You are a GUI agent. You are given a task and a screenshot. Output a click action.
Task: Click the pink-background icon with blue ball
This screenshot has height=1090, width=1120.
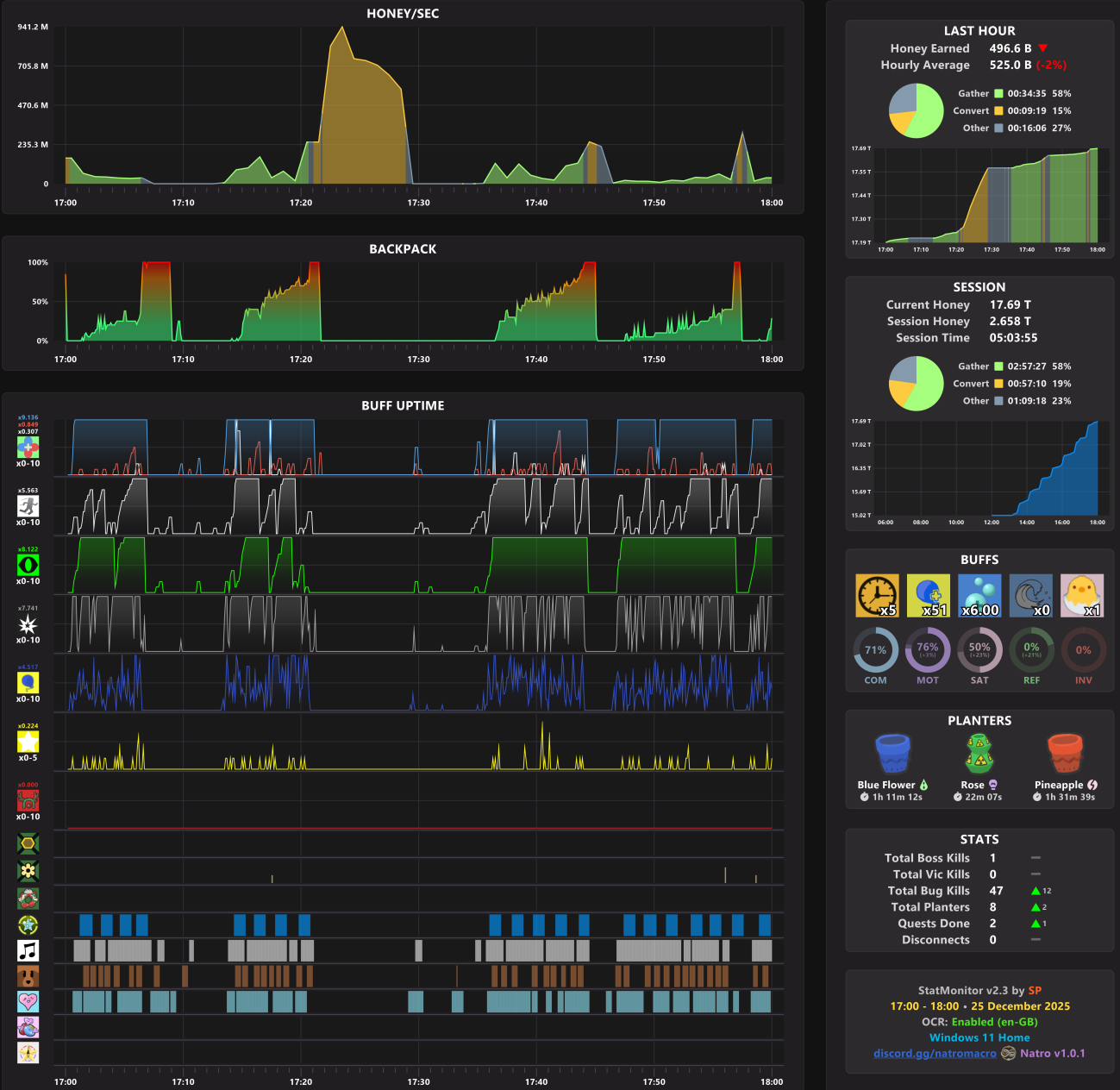coord(28,1027)
